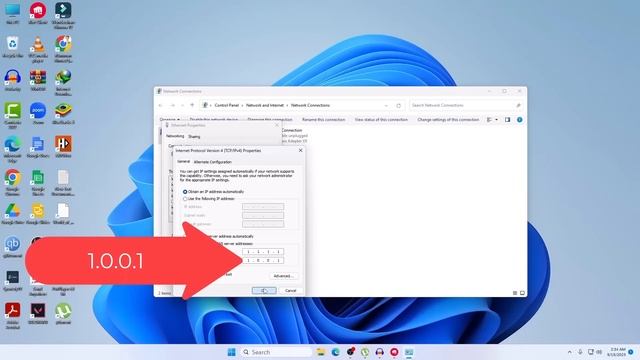The image size is (640, 360).
Task: Launch qBittorrent desktop shortcut
Action: click(x=13, y=247)
